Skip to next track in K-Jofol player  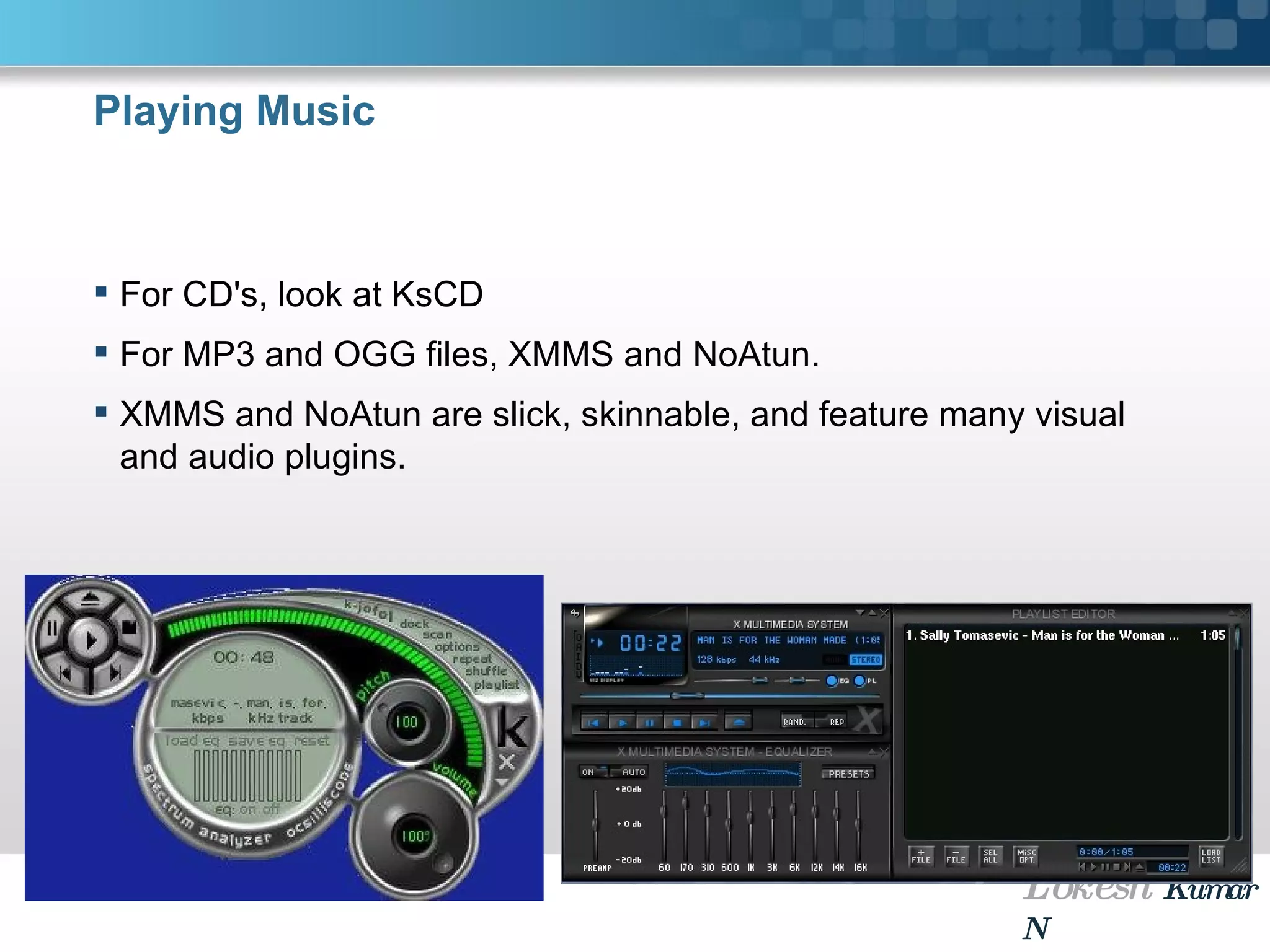point(115,673)
